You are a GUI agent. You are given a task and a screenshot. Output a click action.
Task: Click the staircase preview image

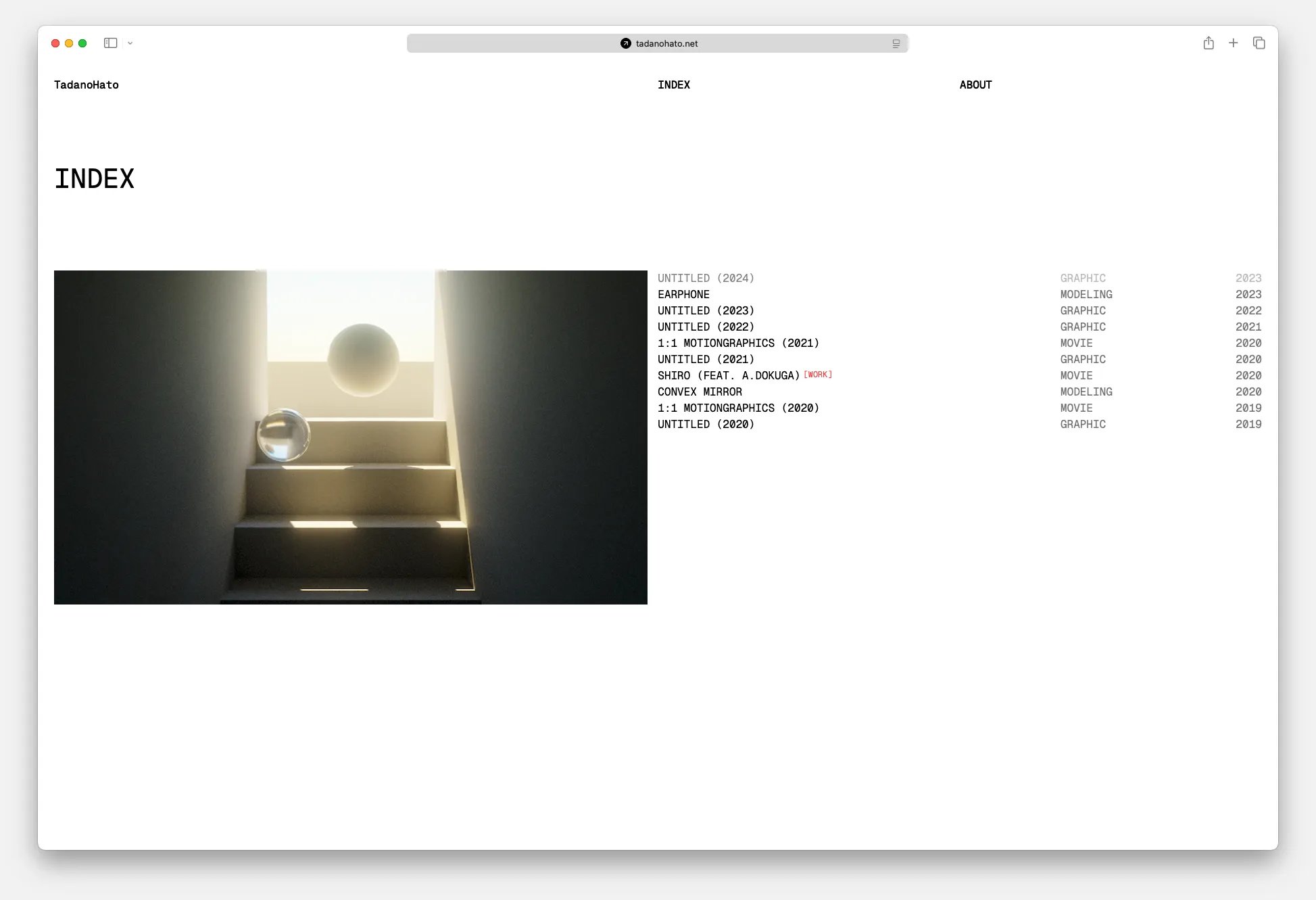coord(350,436)
